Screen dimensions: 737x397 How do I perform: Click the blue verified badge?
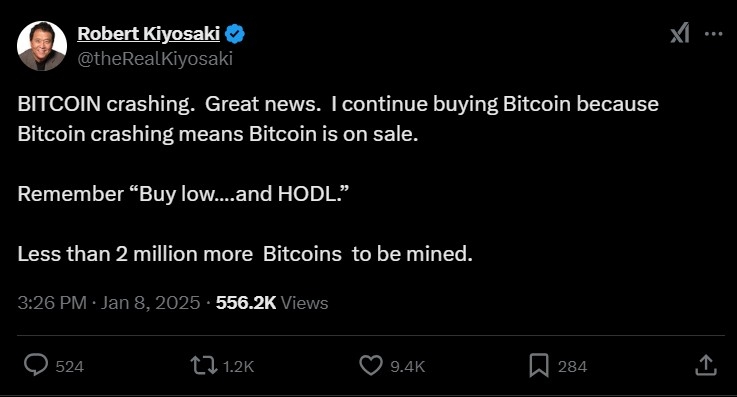click(235, 34)
